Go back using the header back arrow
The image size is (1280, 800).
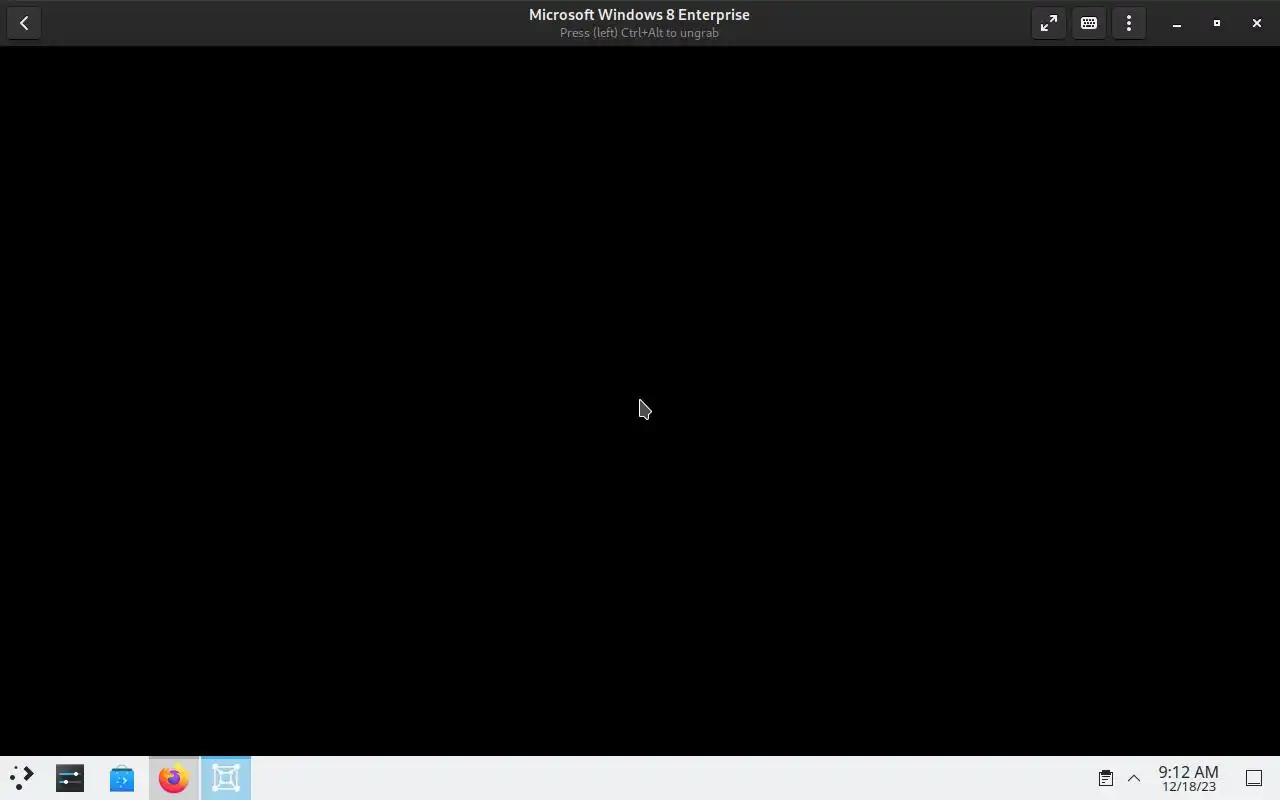pyautogui.click(x=24, y=23)
